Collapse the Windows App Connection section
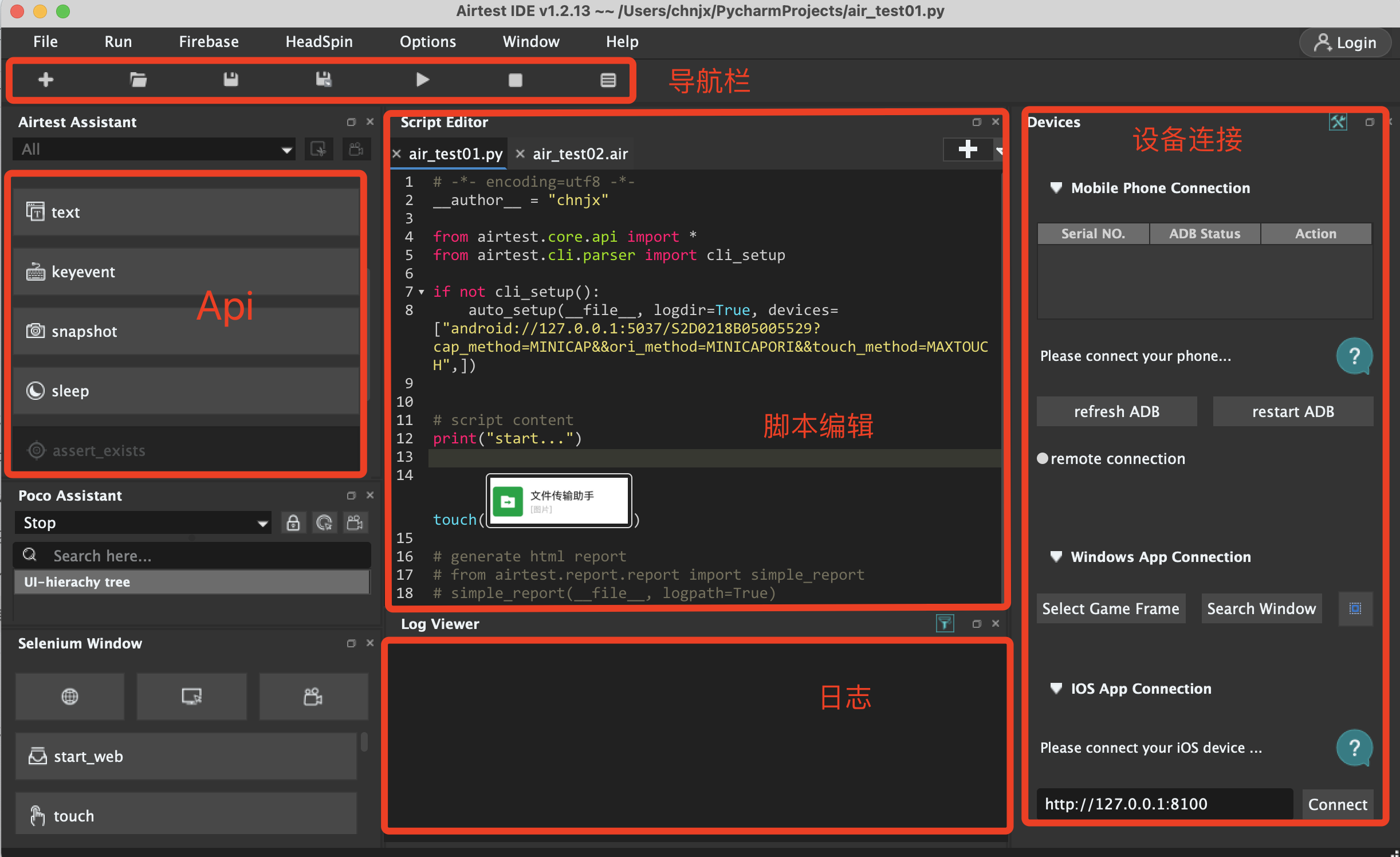Viewport: 1400px width, 857px height. [1056, 557]
